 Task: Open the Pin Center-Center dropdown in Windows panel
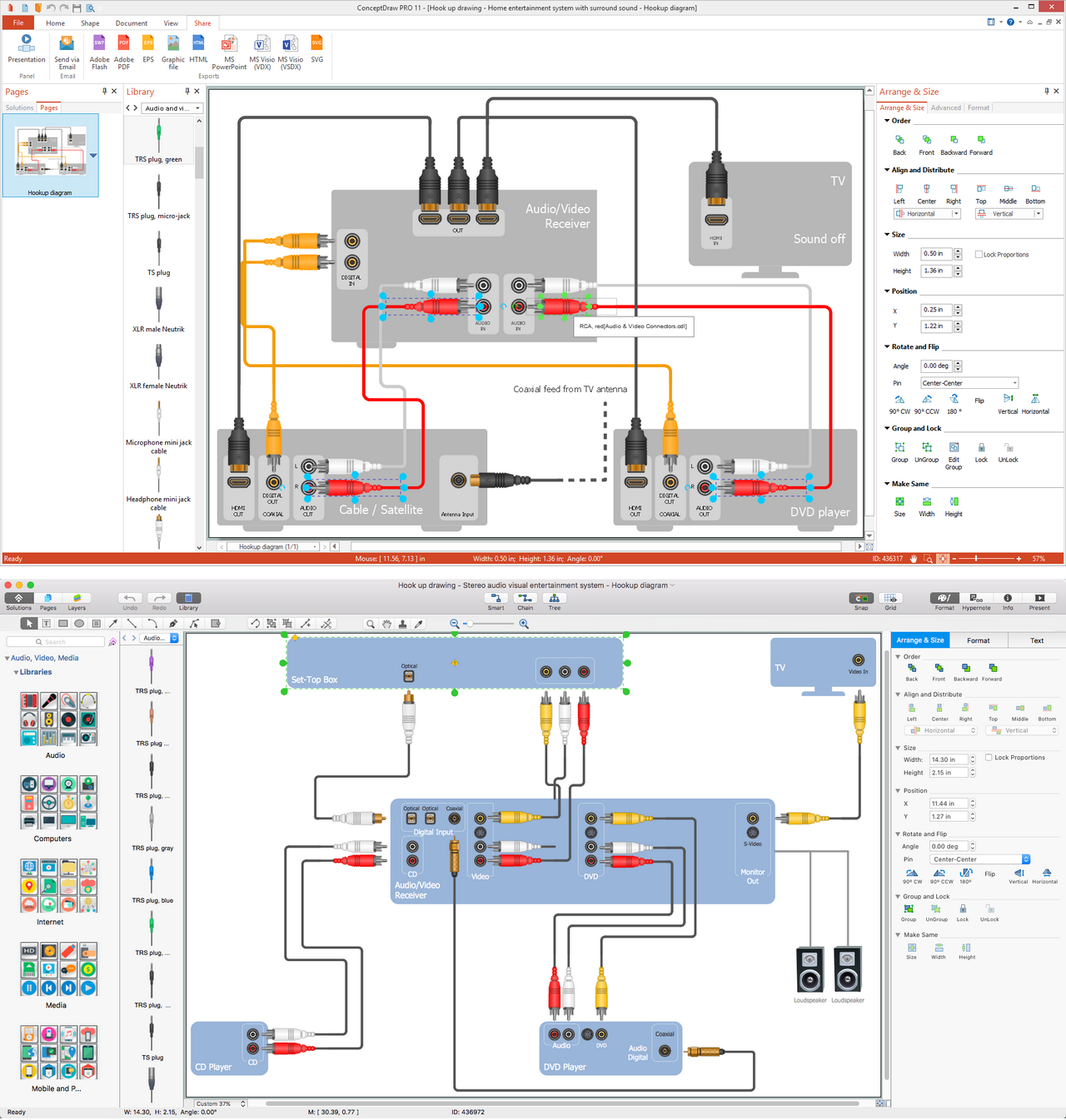(969, 383)
